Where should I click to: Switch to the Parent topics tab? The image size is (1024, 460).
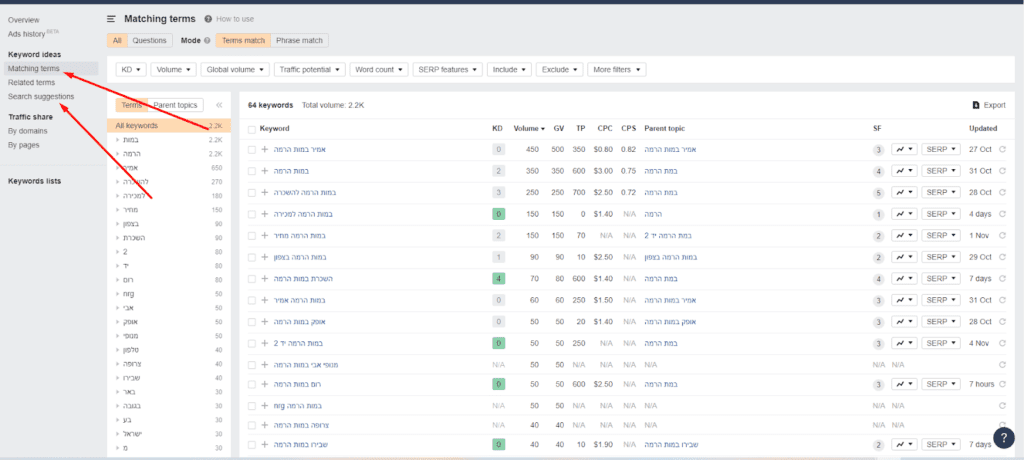pyautogui.click(x=176, y=105)
